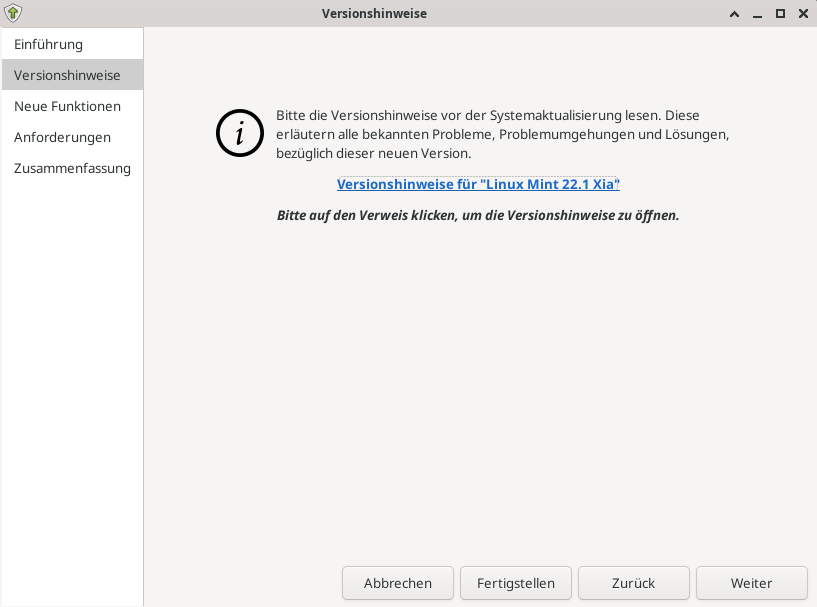Image resolution: width=817 pixels, height=607 pixels.
Task: Close the Versionshinweise window
Action: click(803, 13)
